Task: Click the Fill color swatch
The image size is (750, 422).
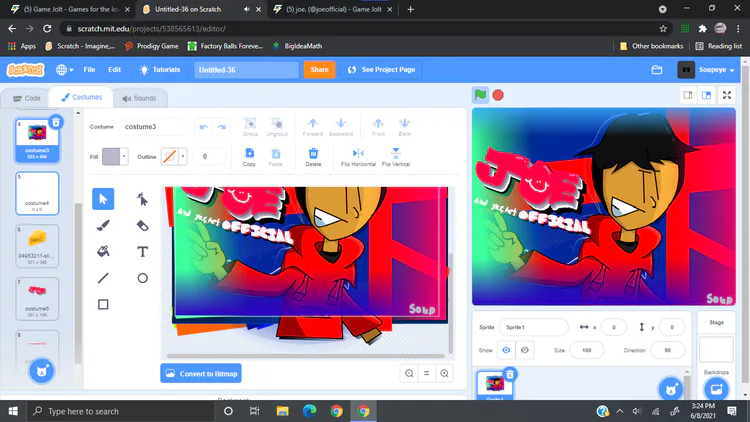Action: [x=111, y=156]
